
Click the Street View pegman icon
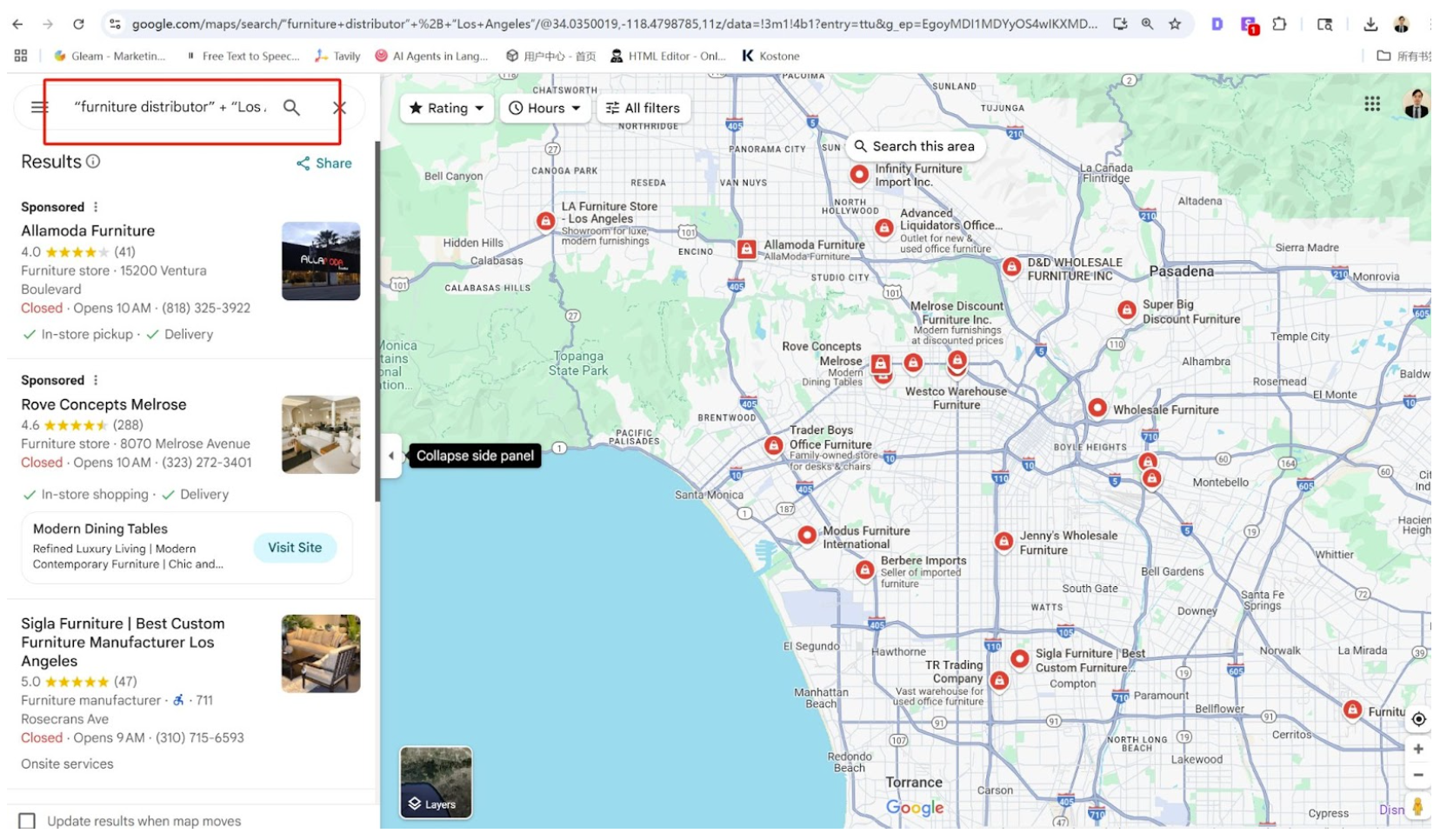tap(1417, 807)
